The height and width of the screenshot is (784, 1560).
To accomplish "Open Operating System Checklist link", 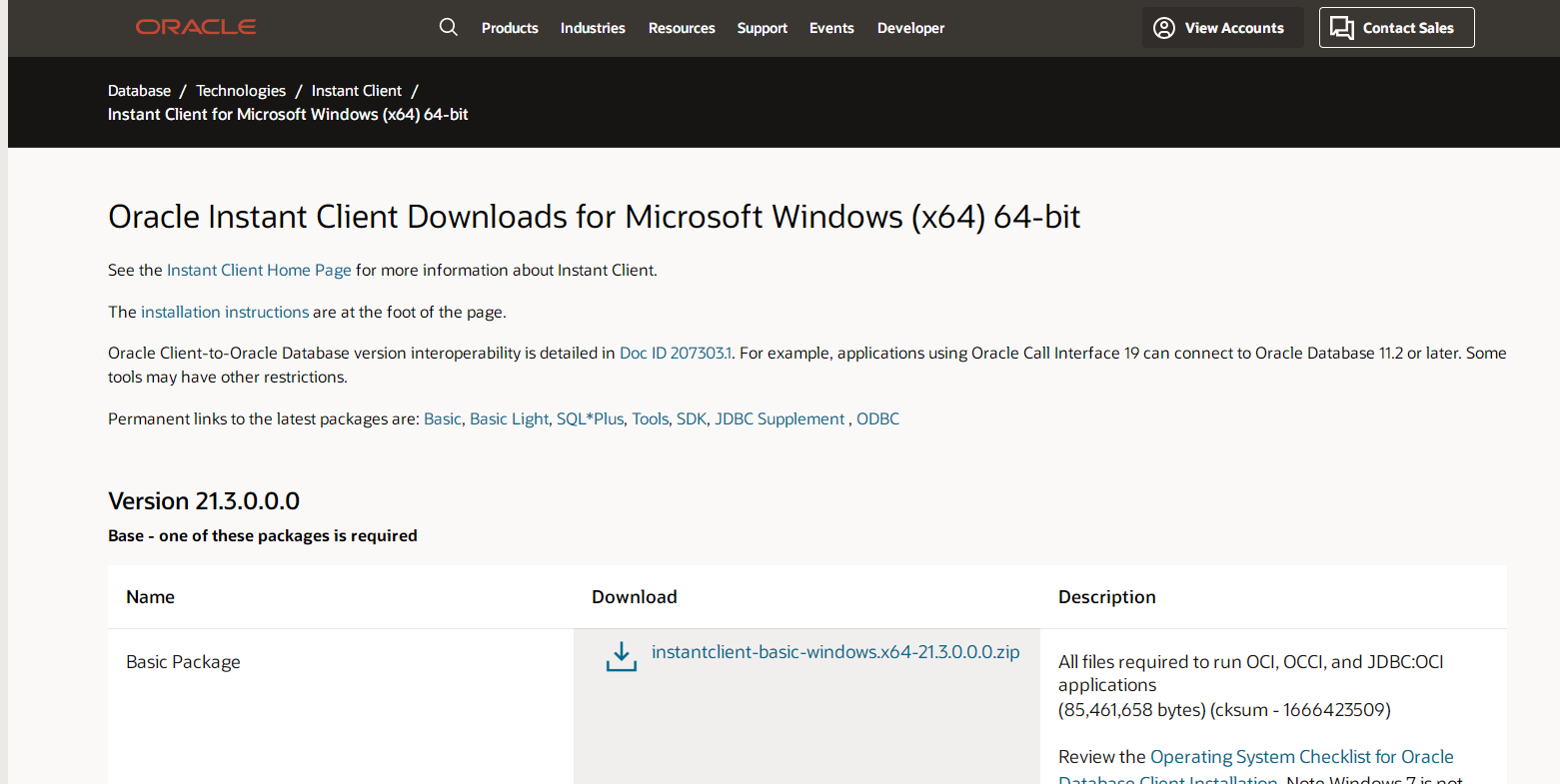I will coord(1302,757).
